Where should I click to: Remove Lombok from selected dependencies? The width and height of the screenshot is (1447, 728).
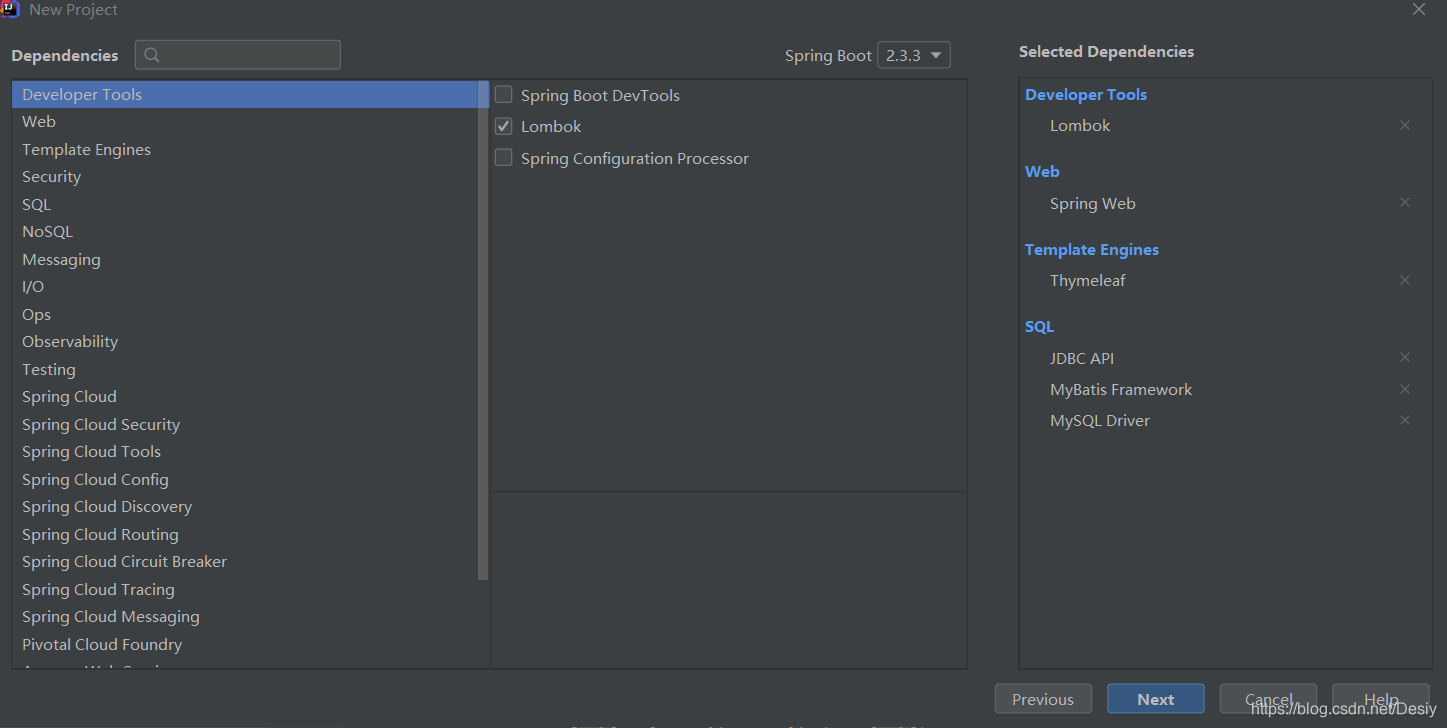point(1405,125)
